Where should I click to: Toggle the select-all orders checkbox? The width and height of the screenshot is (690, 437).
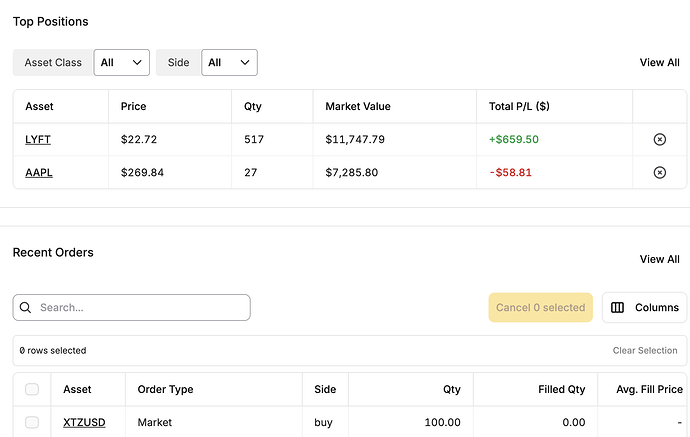[x=32, y=389]
